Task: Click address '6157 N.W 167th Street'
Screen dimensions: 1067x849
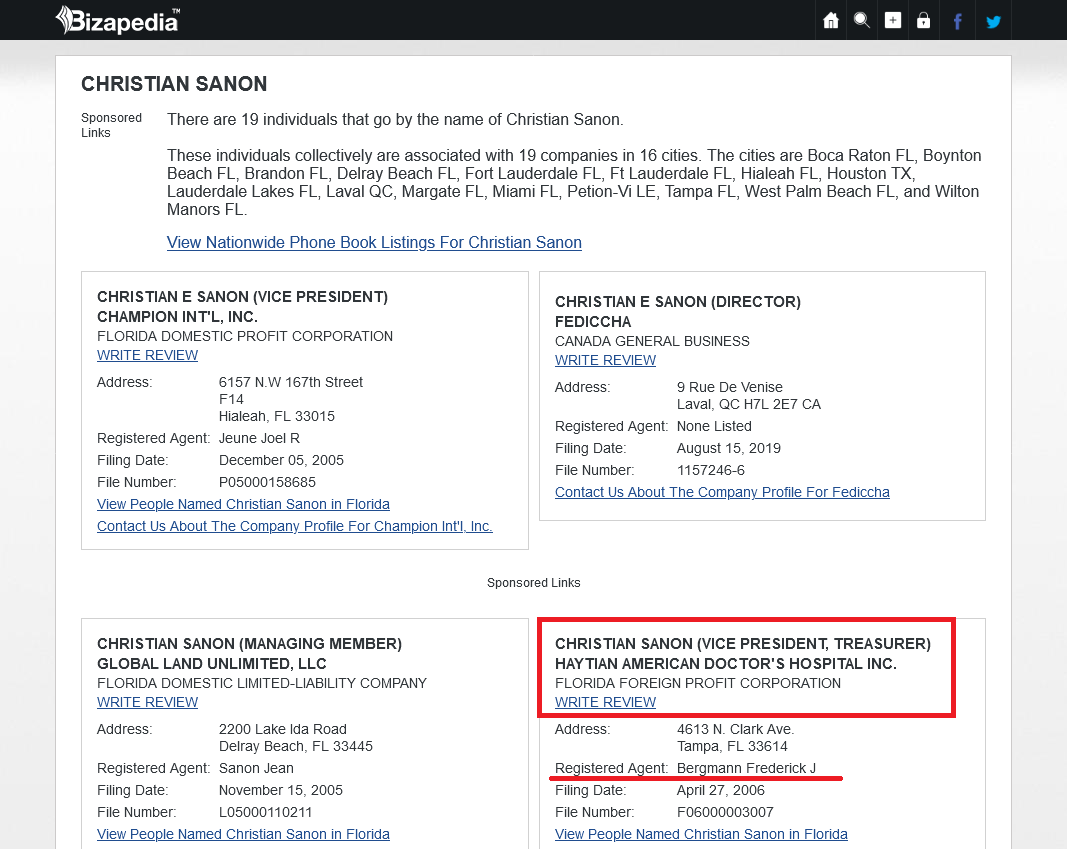Action: 291,382
